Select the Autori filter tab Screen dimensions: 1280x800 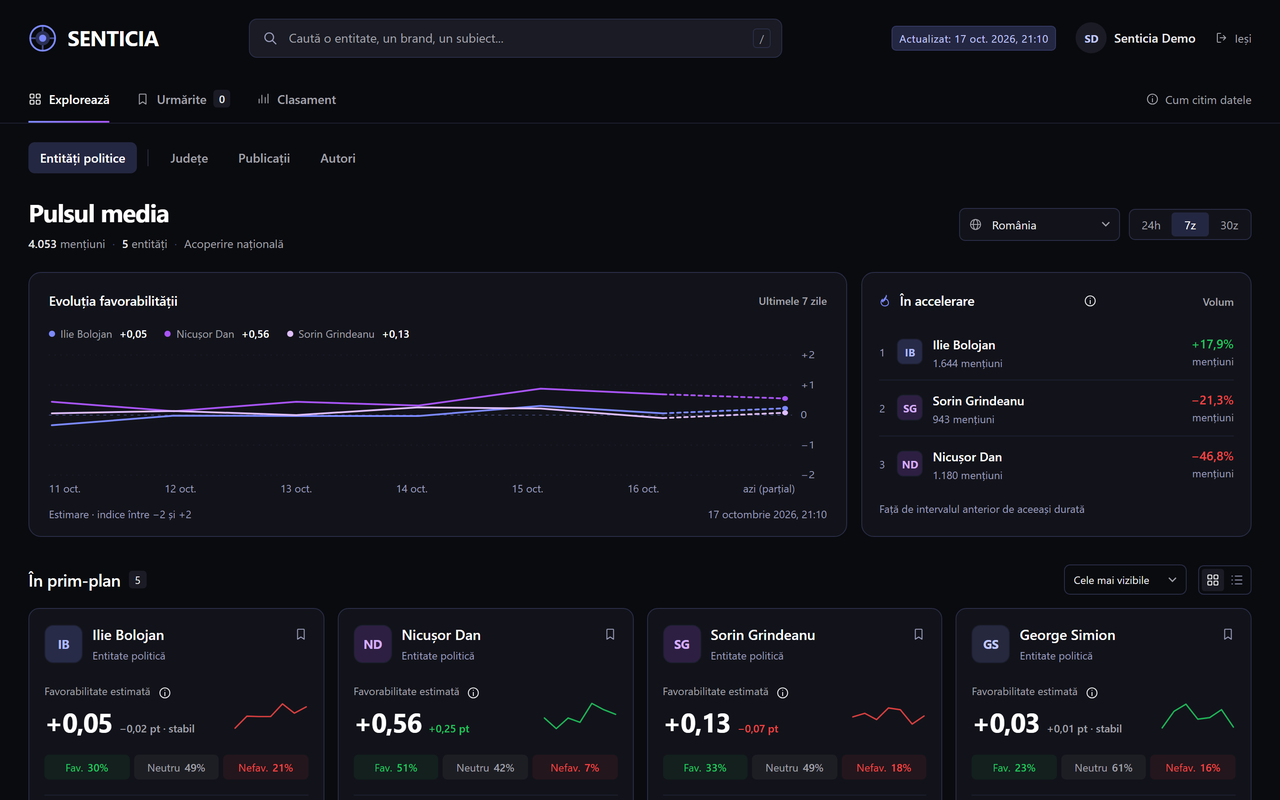pos(338,158)
